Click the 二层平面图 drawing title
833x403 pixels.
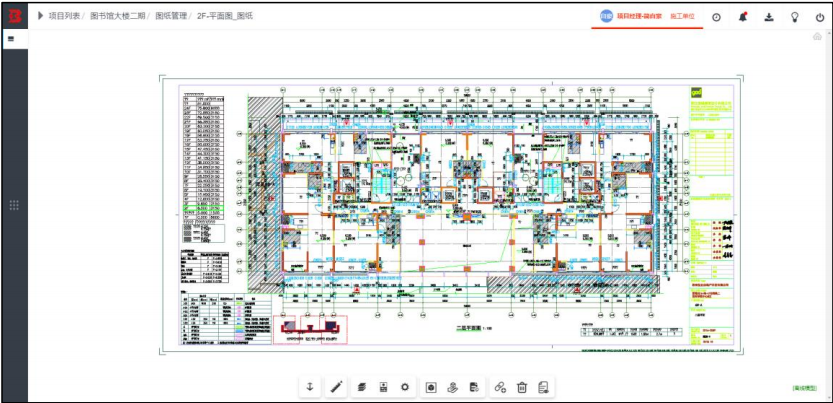click(x=470, y=328)
